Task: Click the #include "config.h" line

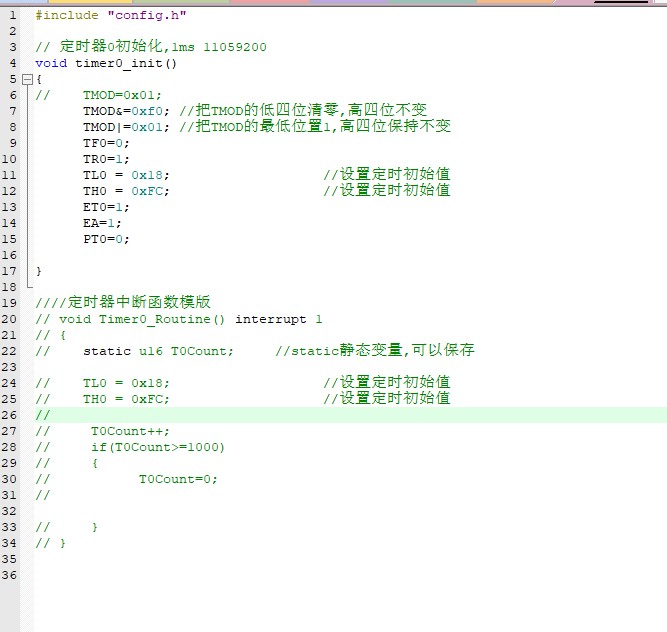Action: (111, 15)
